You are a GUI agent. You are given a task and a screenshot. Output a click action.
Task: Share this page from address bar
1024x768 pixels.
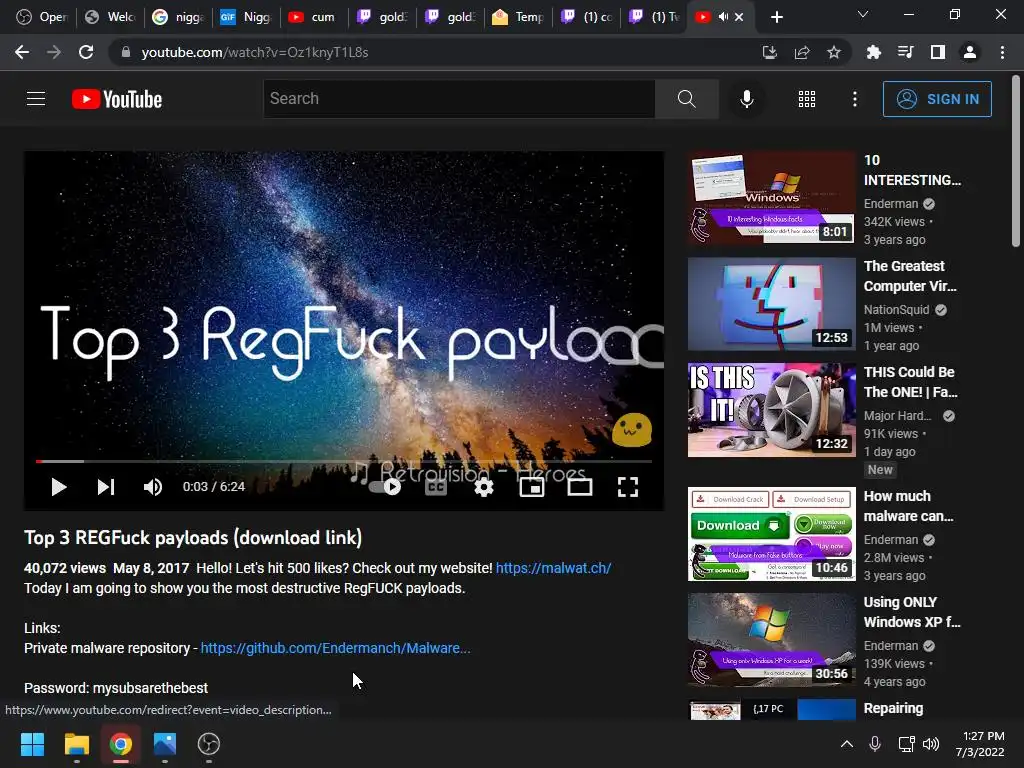coord(801,52)
